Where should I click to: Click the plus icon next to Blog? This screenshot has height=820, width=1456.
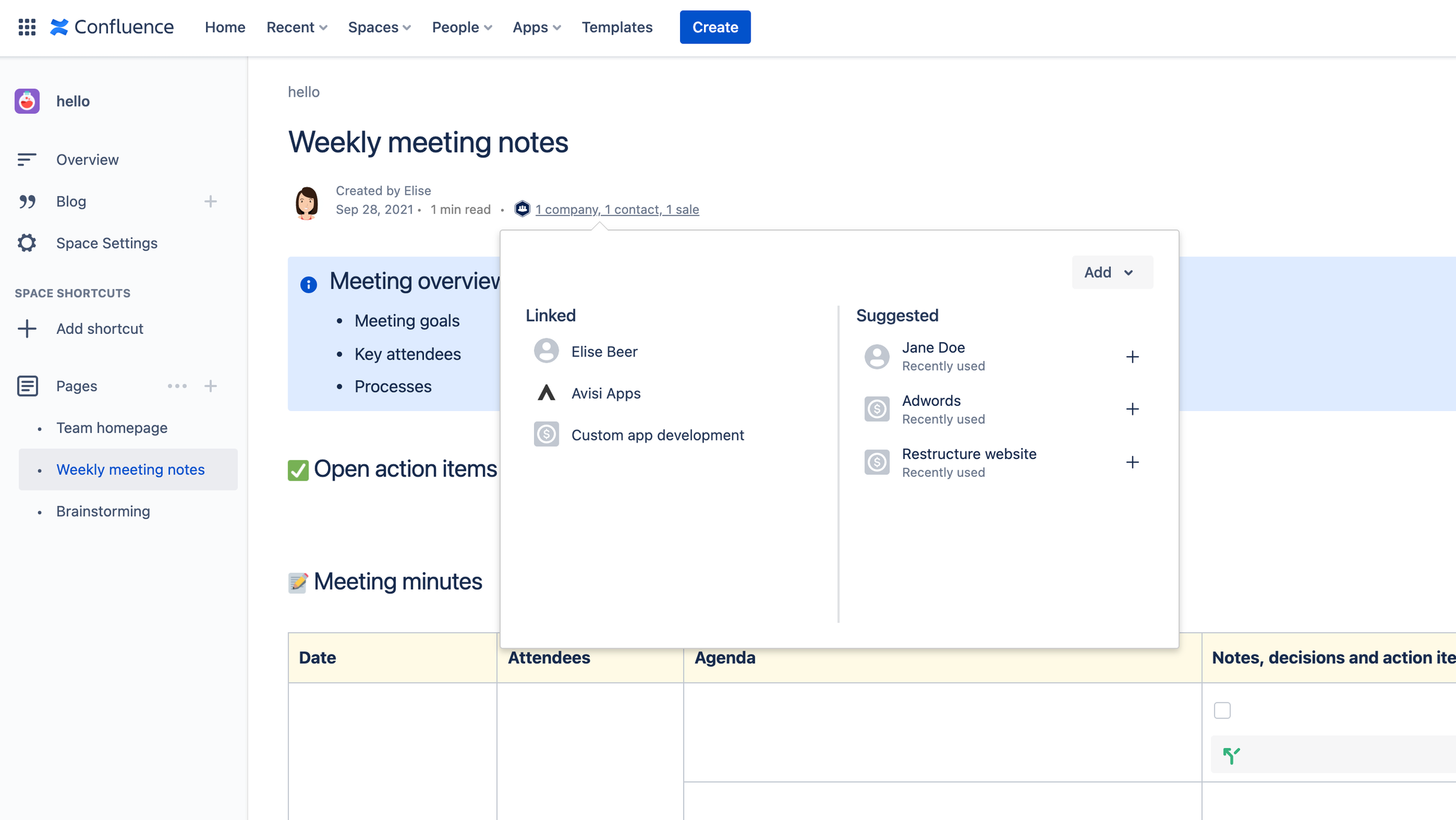click(210, 202)
